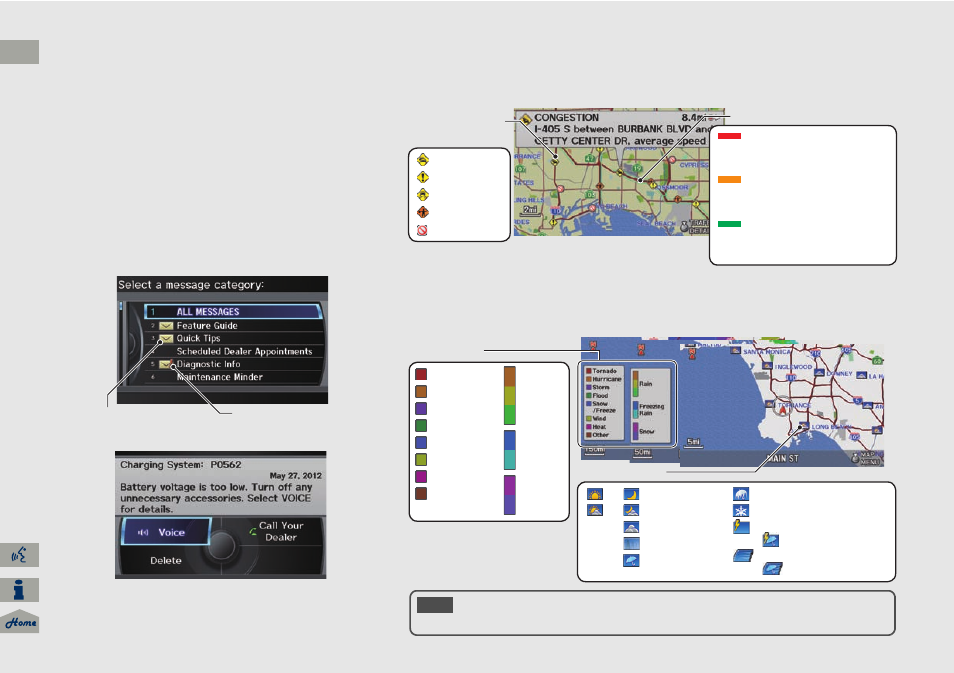Click the Hurricane entry in the map legend

[x=604, y=379]
